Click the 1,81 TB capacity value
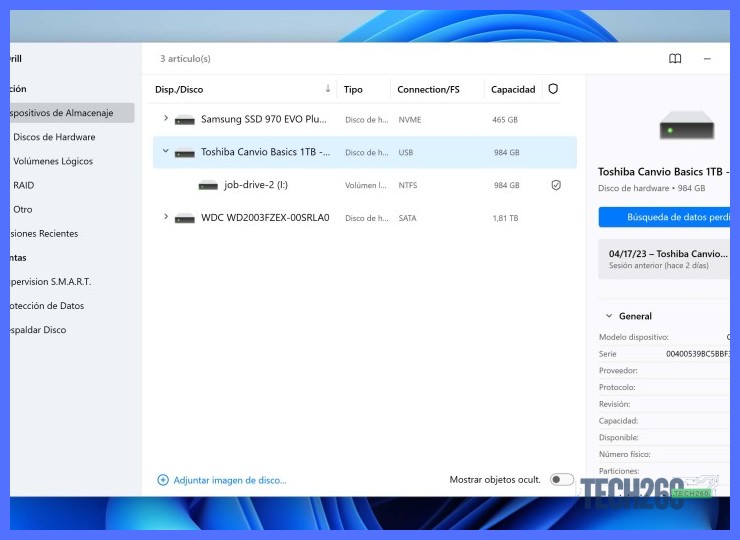The width and height of the screenshot is (740, 540). (505, 218)
